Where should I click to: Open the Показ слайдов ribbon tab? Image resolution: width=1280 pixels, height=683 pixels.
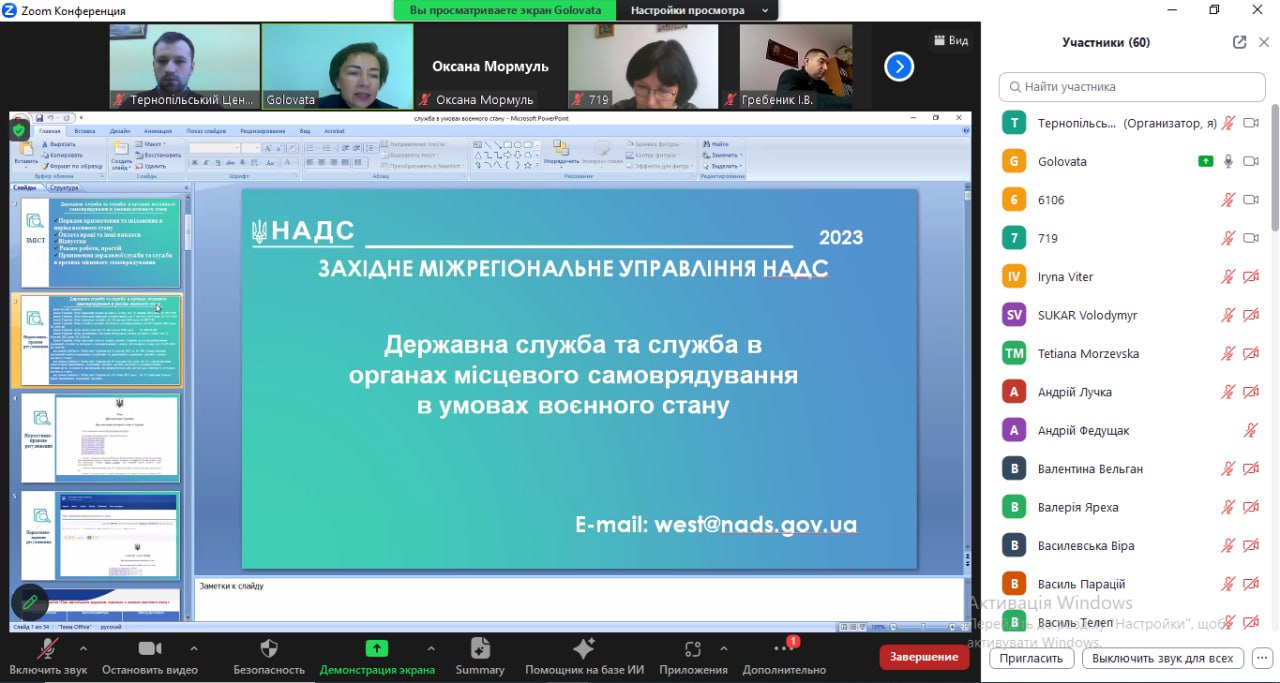pyautogui.click(x=207, y=131)
